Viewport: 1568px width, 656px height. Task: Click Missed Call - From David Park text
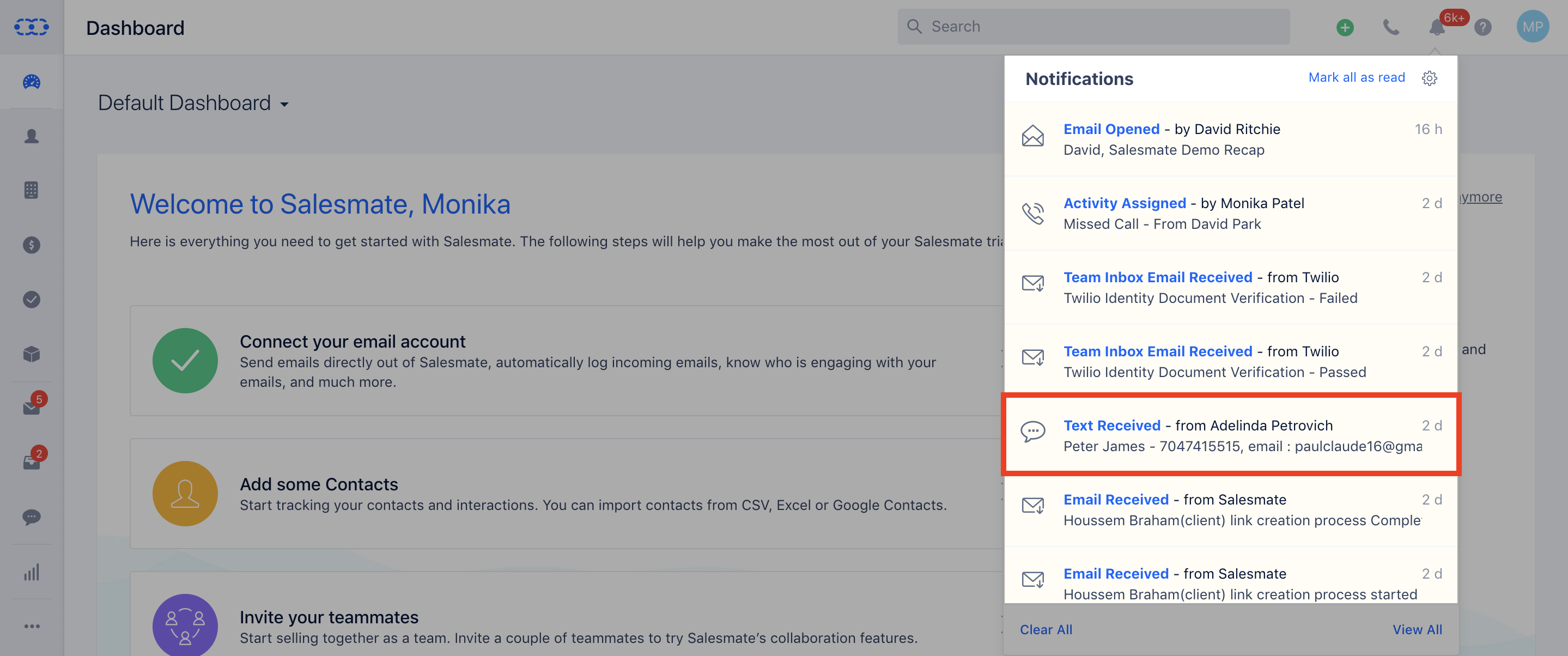pos(1162,224)
